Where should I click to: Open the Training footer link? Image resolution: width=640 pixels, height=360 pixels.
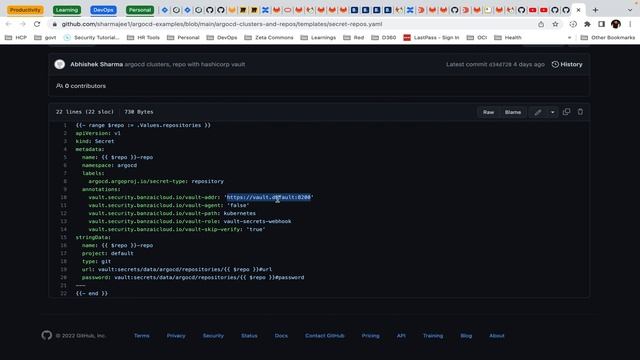433,336
